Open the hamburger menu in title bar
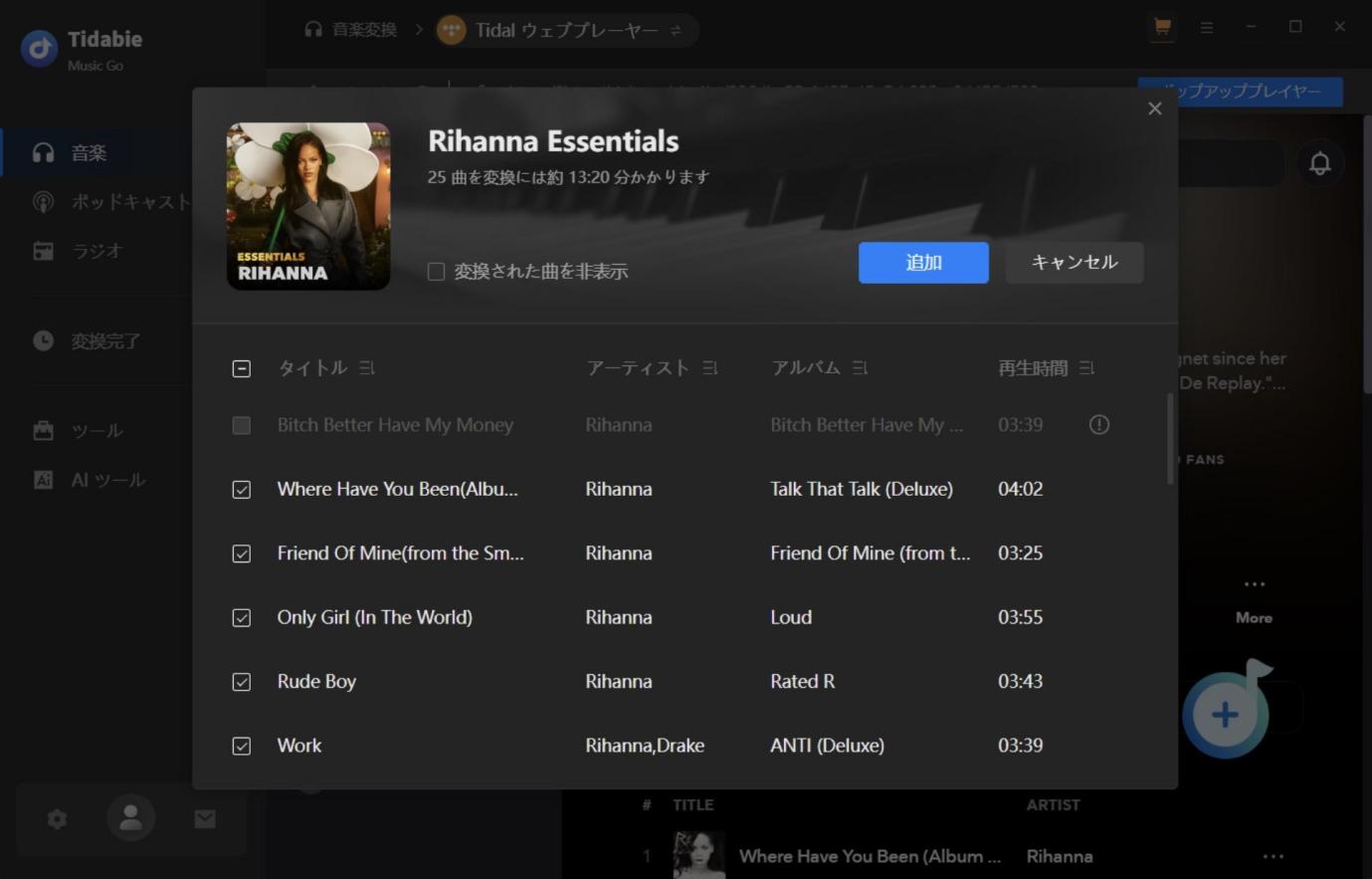Screen dimensions: 1372x879 tap(1206, 28)
